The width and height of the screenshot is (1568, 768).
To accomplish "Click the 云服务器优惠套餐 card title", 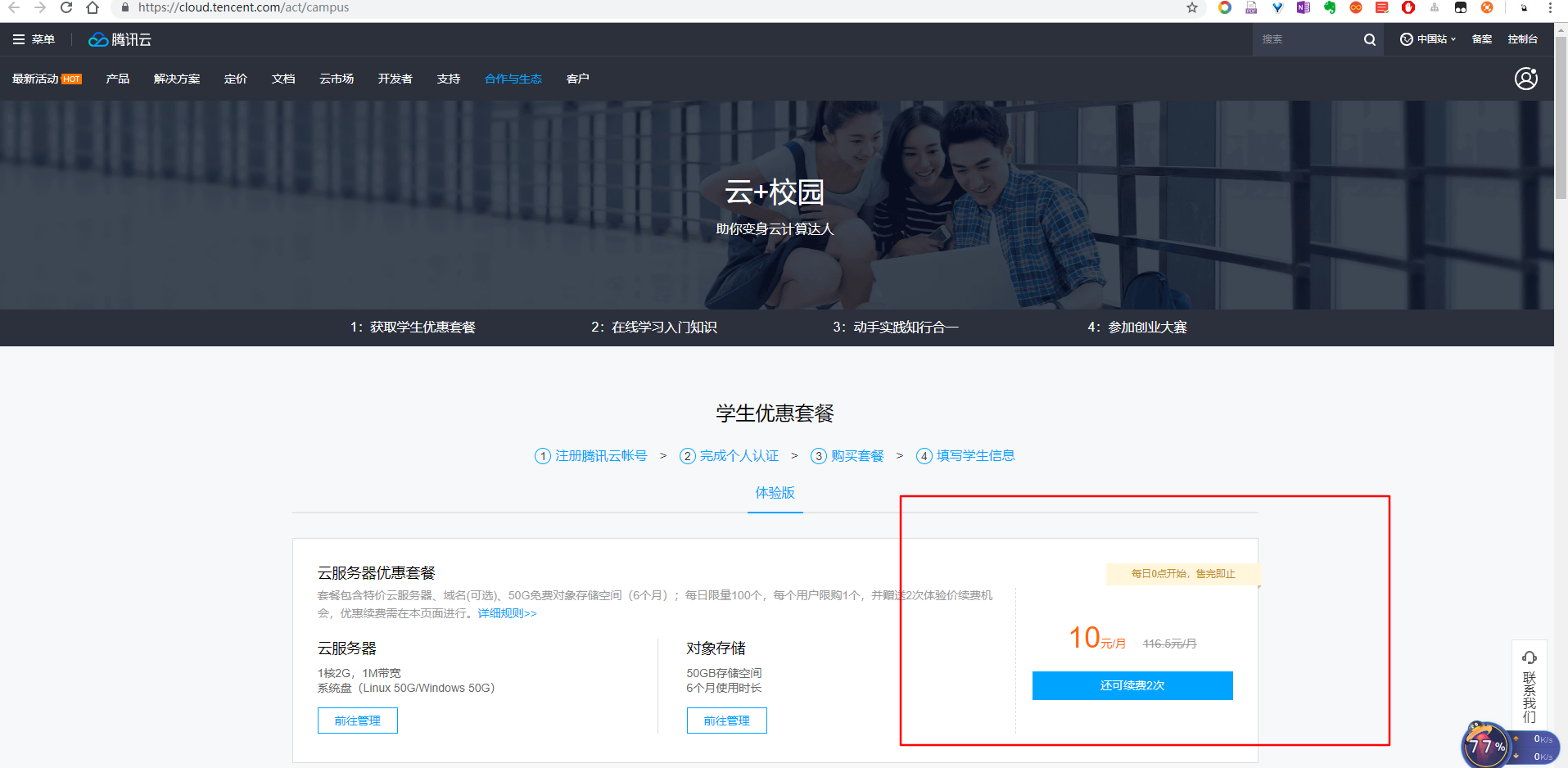I will (377, 573).
